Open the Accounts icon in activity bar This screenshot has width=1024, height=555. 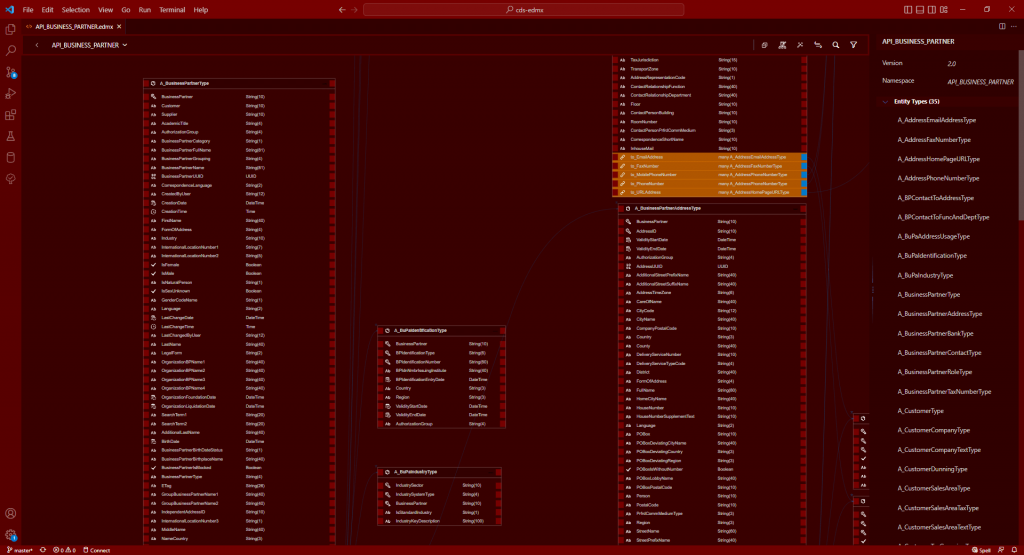10,514
